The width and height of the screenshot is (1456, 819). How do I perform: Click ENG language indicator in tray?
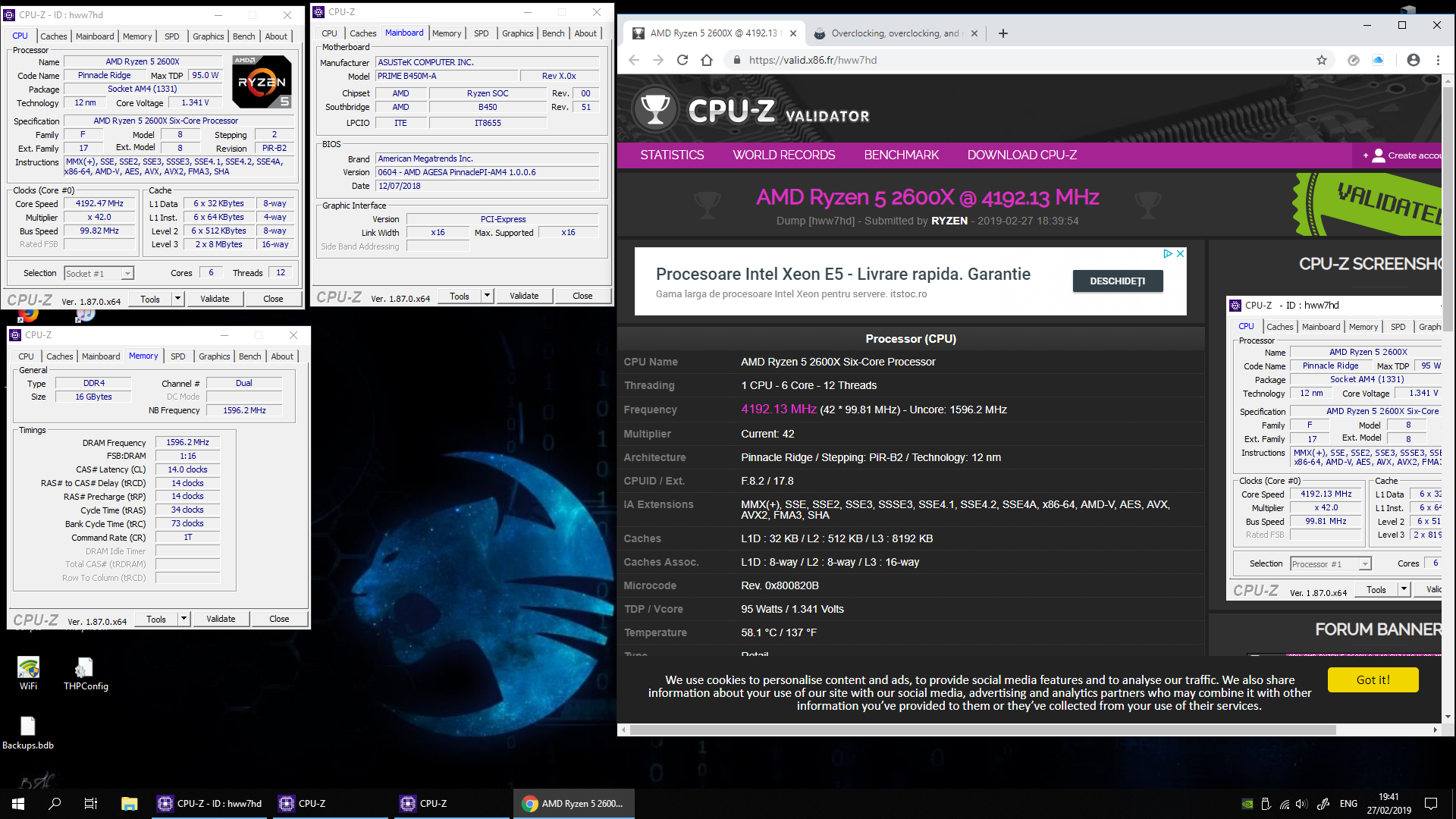1348,804
